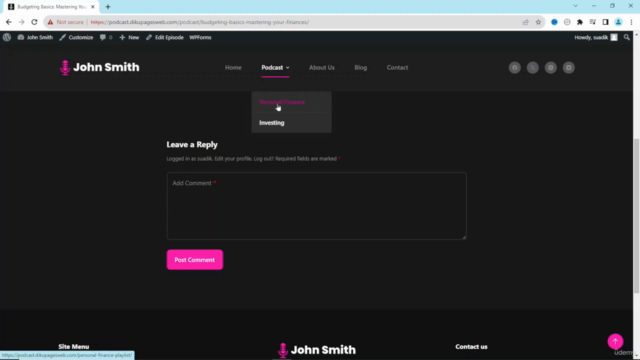
Task: Select Personal Finance from Podcast submenu
Action: (x=282, y=102)
